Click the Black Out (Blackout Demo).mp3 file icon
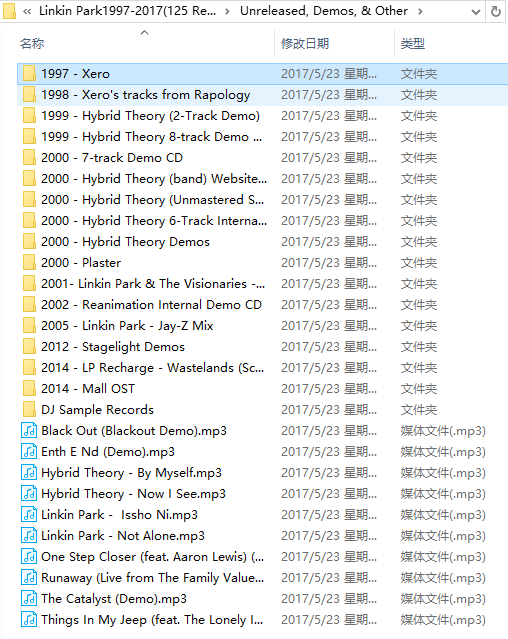This screenshot has width=508, height=639. coord(29,430)
